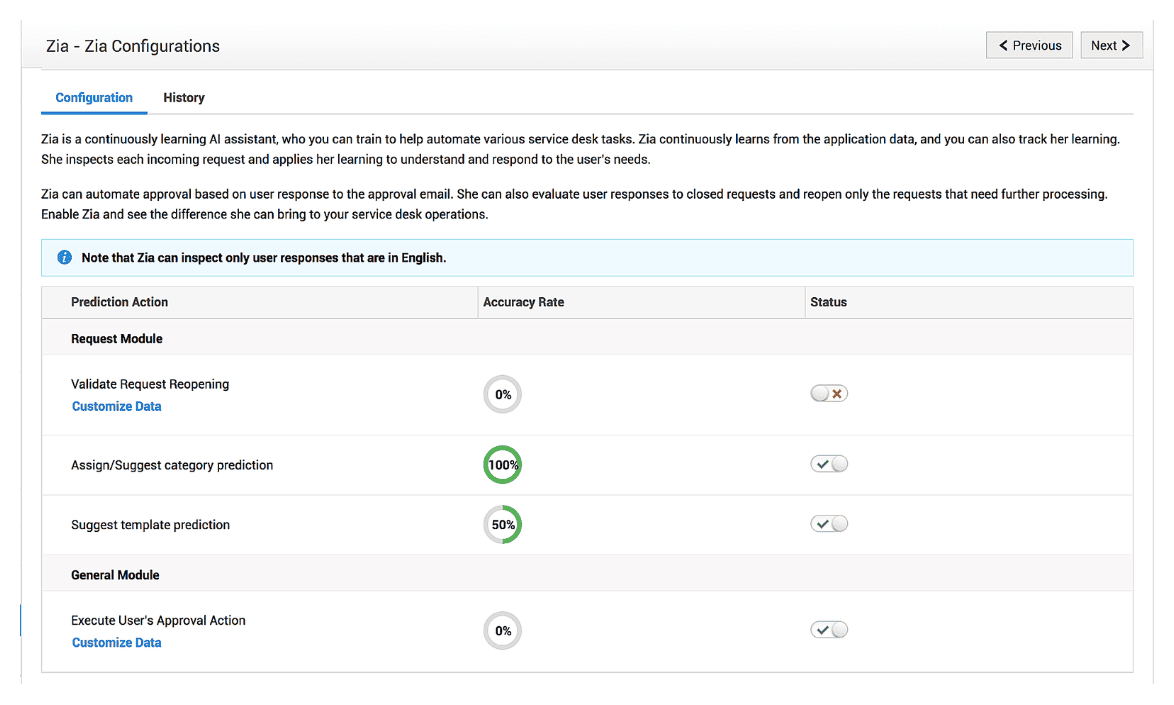This screenshot has height=705, width=1174.
Task: Click Customize Data below Execute User's Approval Action
Action: [x=116, y=642]
